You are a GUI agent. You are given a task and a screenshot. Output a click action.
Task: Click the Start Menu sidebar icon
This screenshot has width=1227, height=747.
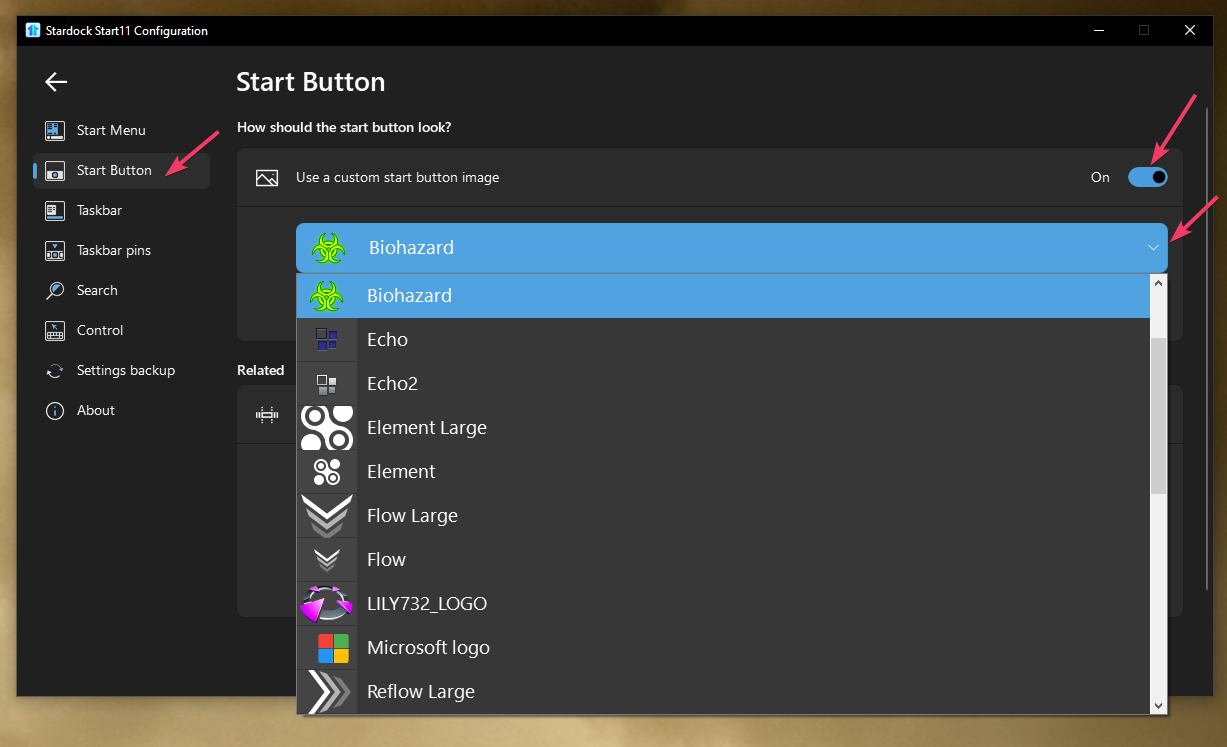click(x=55, y=131)
